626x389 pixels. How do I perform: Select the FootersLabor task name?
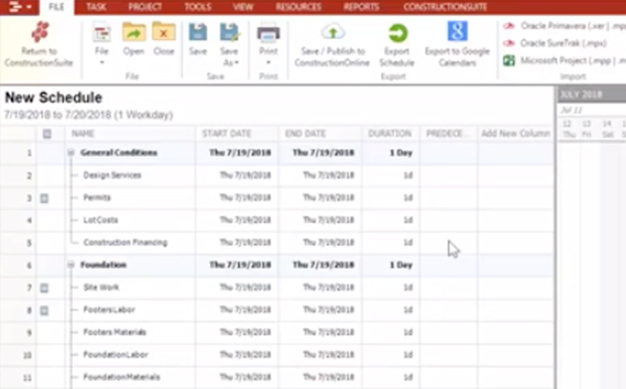pos(109,310)
